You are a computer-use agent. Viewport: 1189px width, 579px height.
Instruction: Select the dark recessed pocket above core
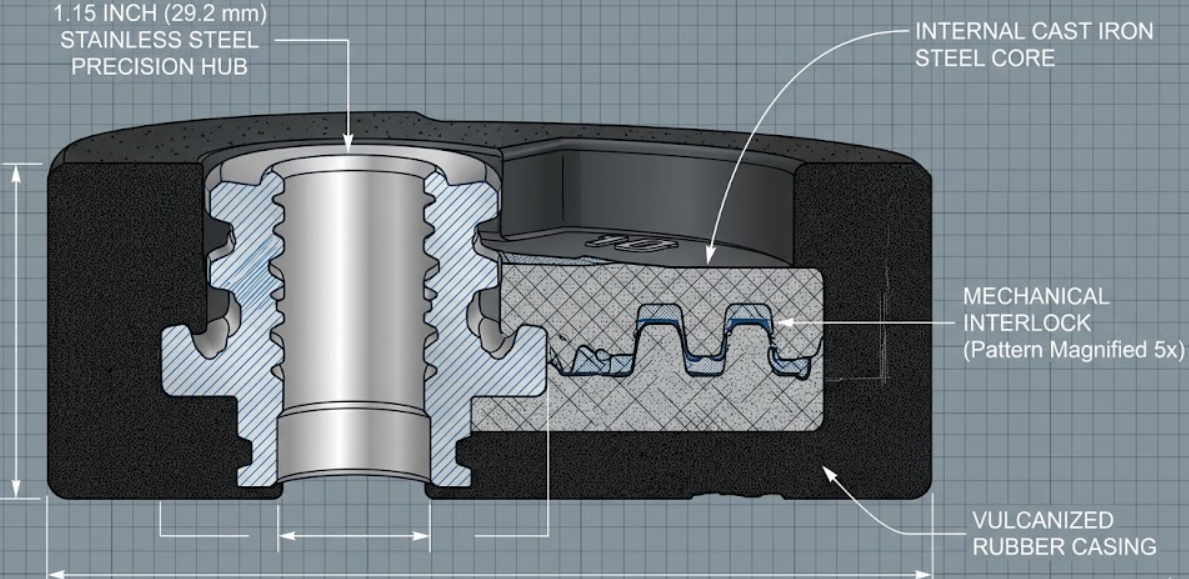640,195
